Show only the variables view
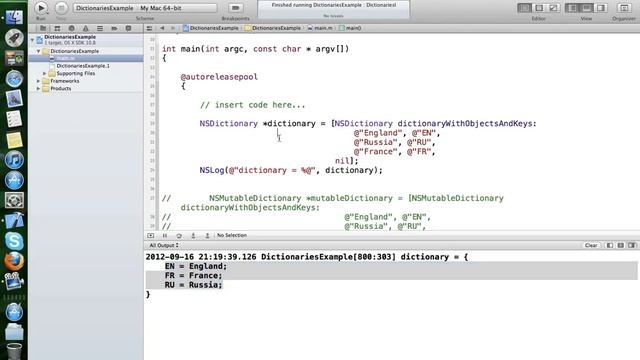This screenshot has height=360, width=640. [610, 245]
